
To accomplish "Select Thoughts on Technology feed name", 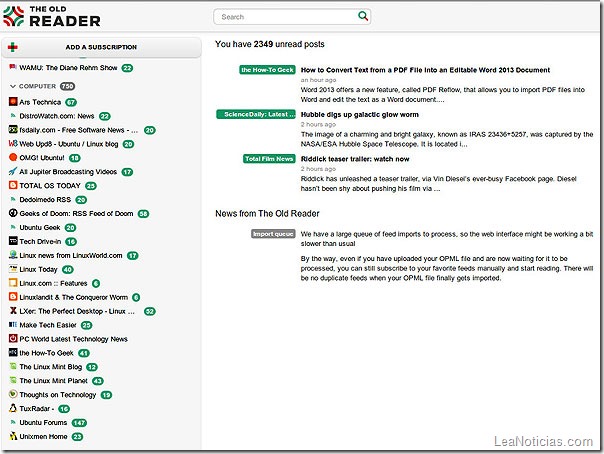I will tap(58, 395).
